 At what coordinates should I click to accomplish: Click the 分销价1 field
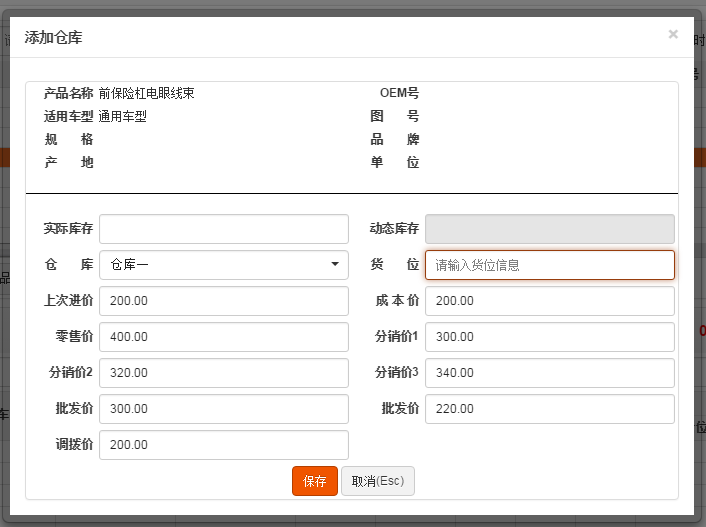(549, 337)
